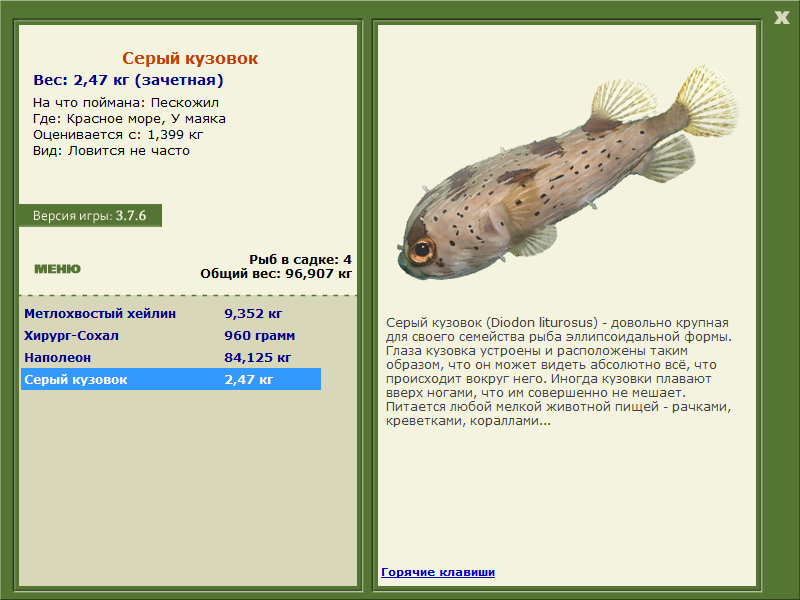Viewport: 800px width, 600px height.
Task: Open the Горячие клавиши link
Action: click(x=438, y=572)
